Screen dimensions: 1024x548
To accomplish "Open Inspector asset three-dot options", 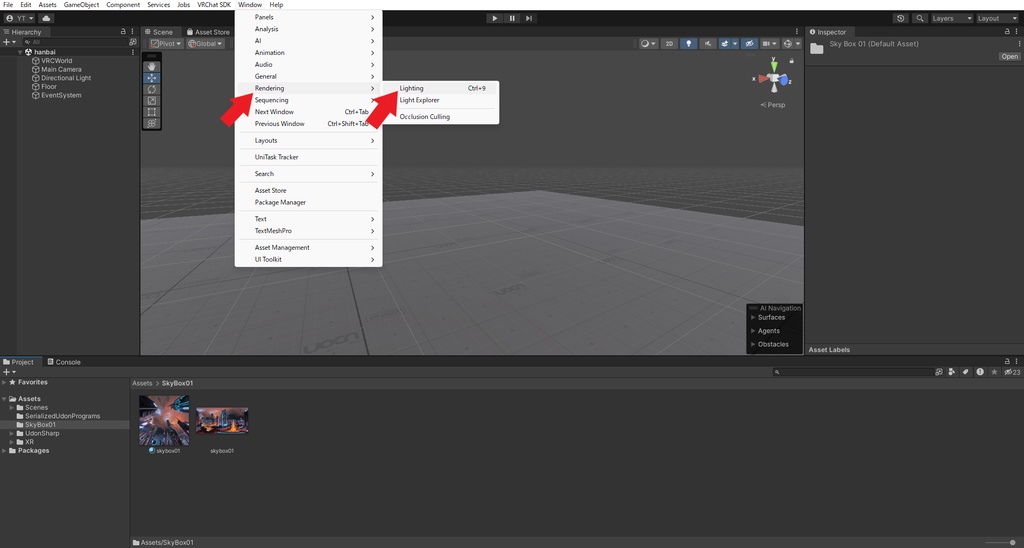I will (x=1019, y=44).
